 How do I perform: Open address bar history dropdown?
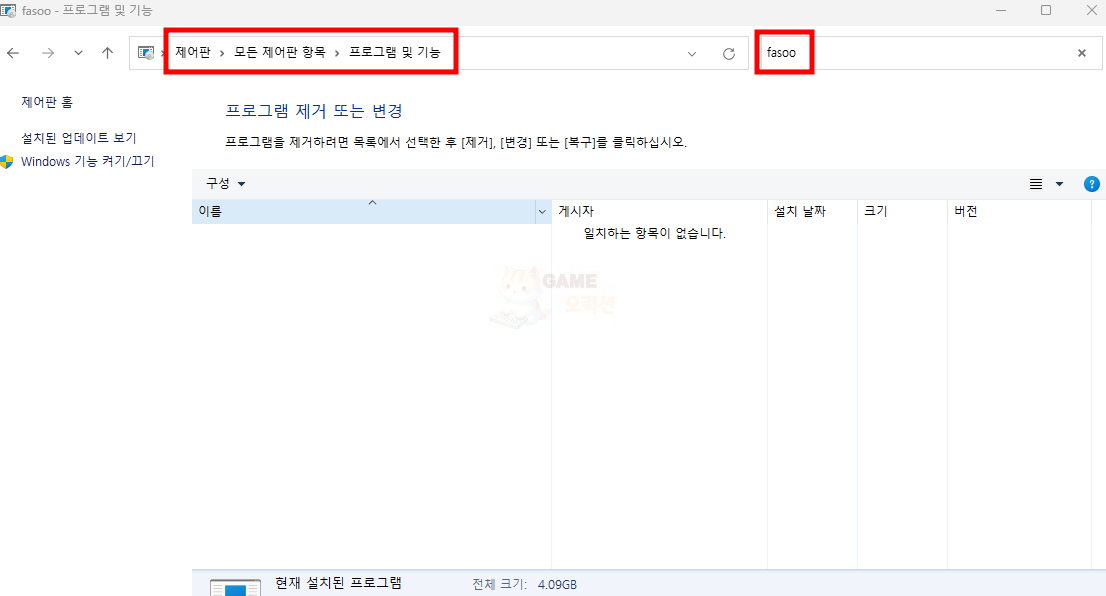tap(692, 54)
